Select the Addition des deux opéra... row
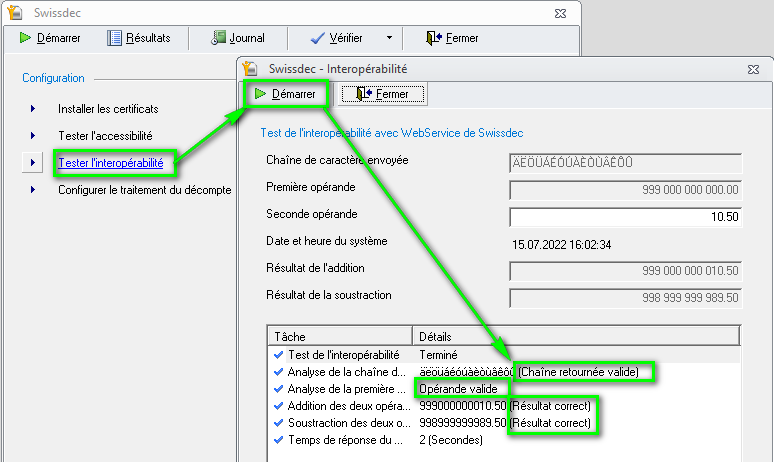 click(x=504, y=406)
